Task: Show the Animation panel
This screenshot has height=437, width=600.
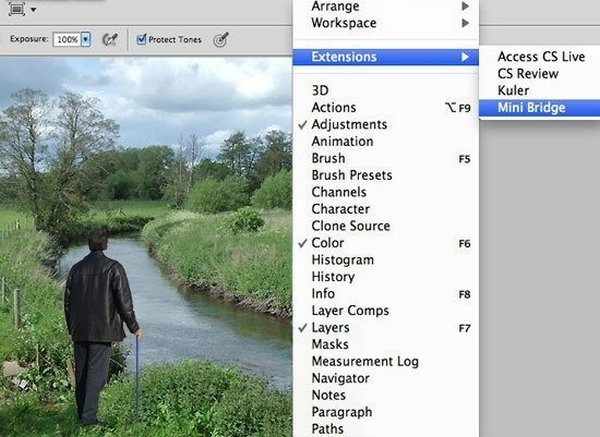Action: (x=386, y=141)
